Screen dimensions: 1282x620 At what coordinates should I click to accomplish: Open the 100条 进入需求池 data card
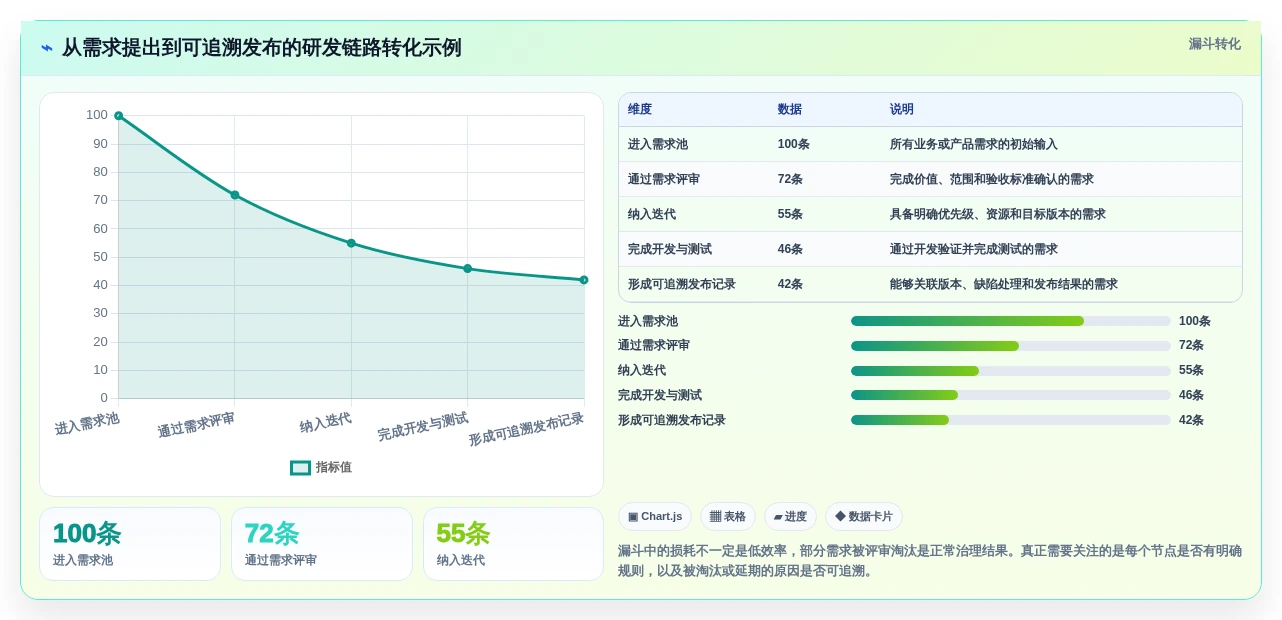(130, 544)
